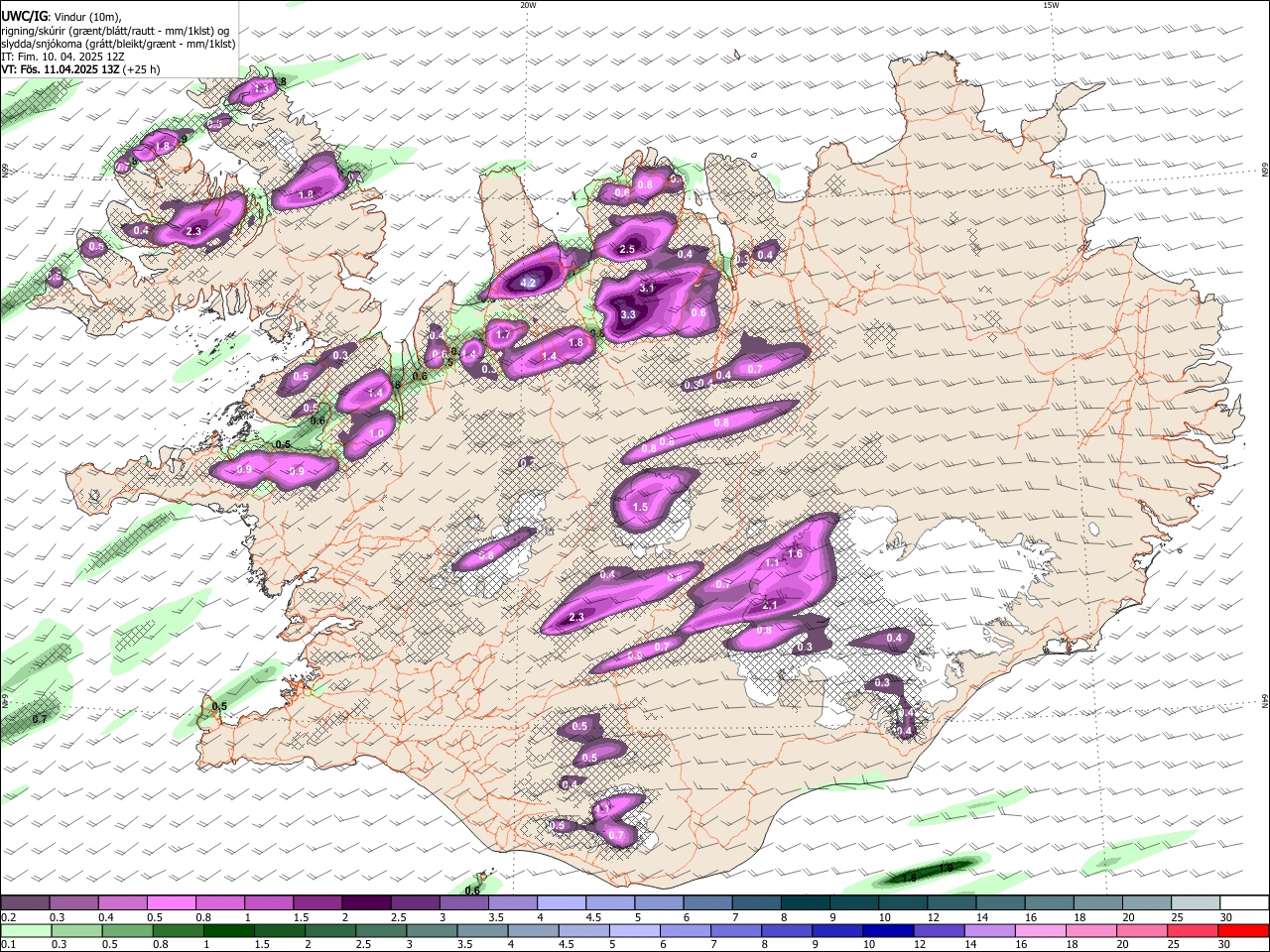This screenshot has height=952, width=1270.
Task: Click the IT: Fim. 10. 04. 2025 12Z line
Action: tap(63, 57)
